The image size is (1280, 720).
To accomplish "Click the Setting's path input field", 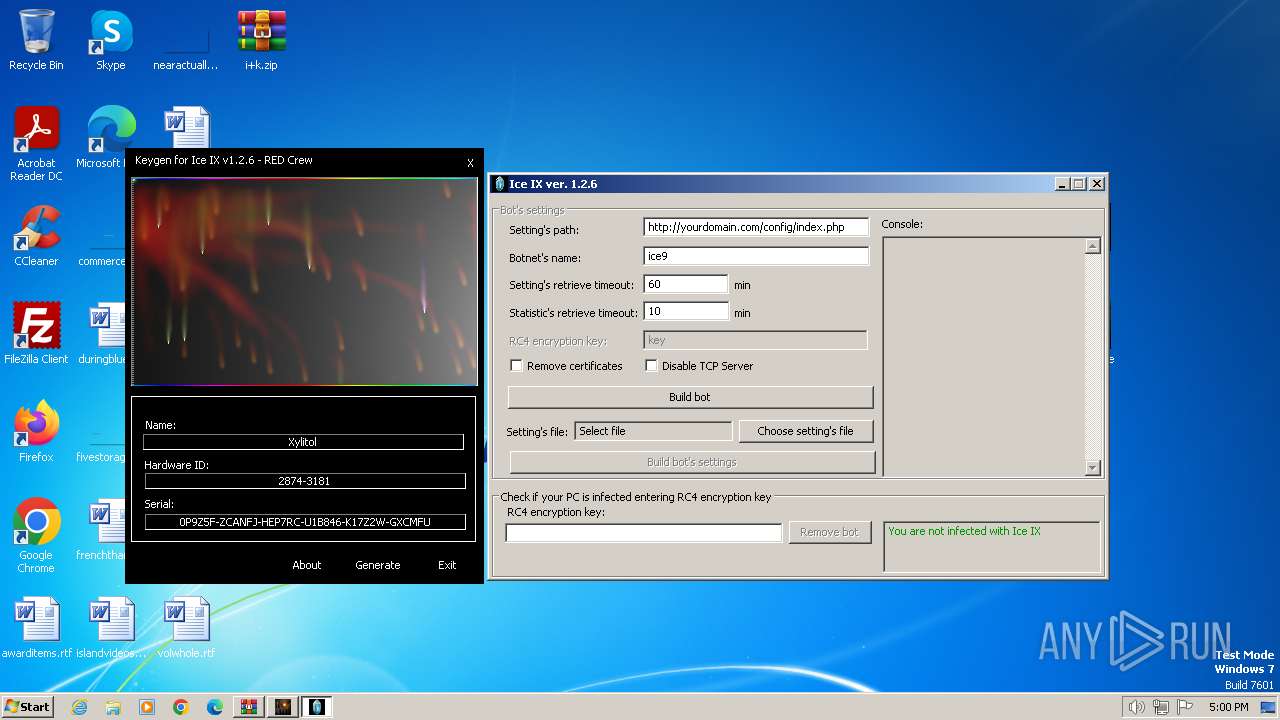I will pyautogui.click(x=756, y=227).
